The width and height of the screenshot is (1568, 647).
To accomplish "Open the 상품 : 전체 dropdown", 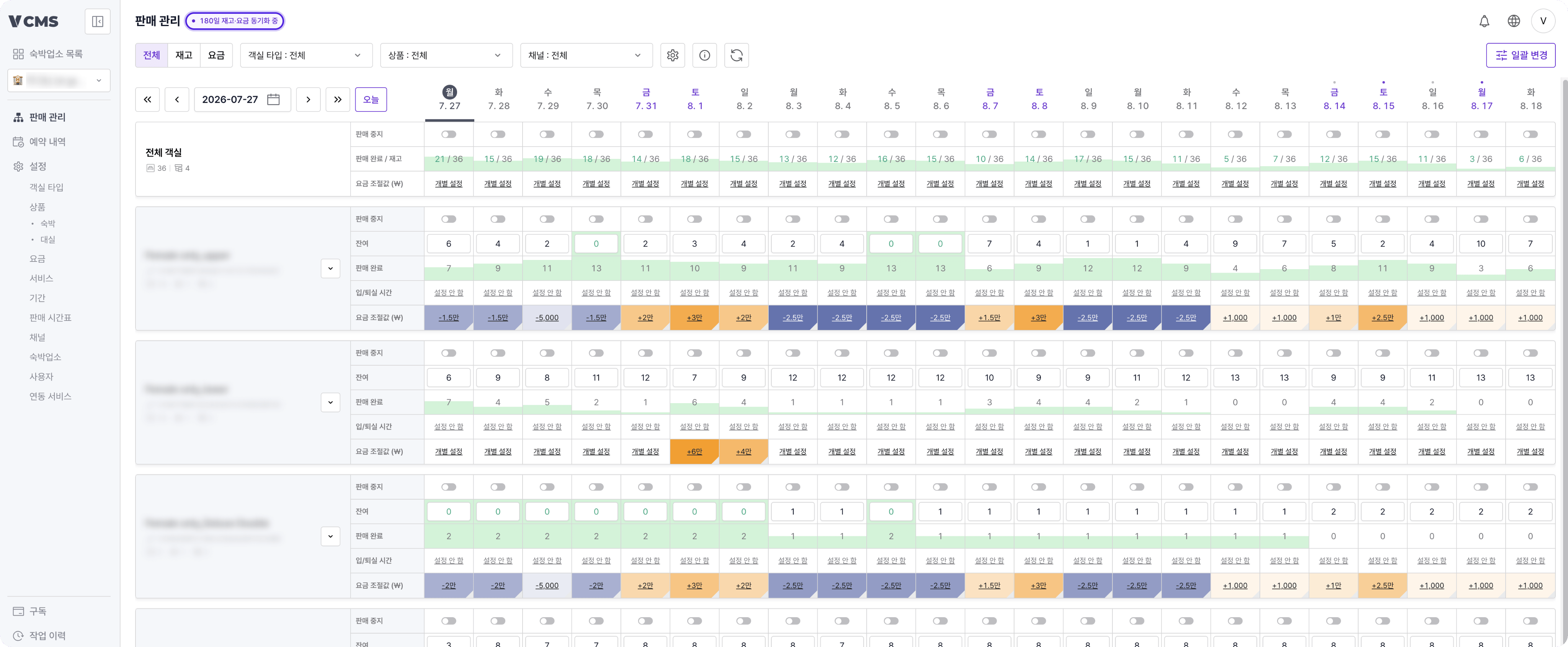I will tap(446, 56).
